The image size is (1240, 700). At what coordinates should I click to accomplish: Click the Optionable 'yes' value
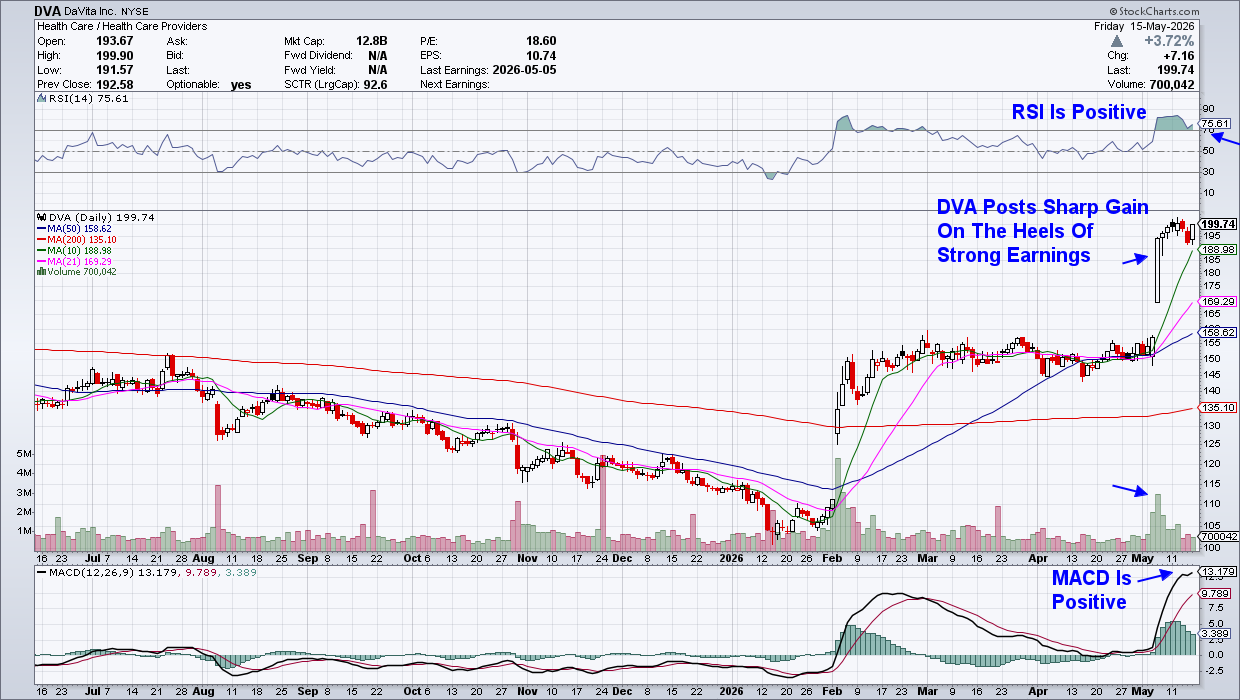[x=241, y=85]
